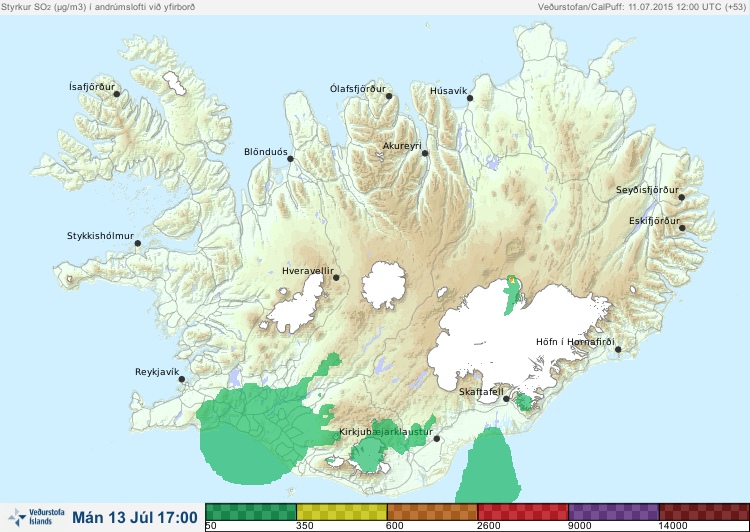Click the Ísafjörður label
750x532 pixels.
[x=92, y=87]
